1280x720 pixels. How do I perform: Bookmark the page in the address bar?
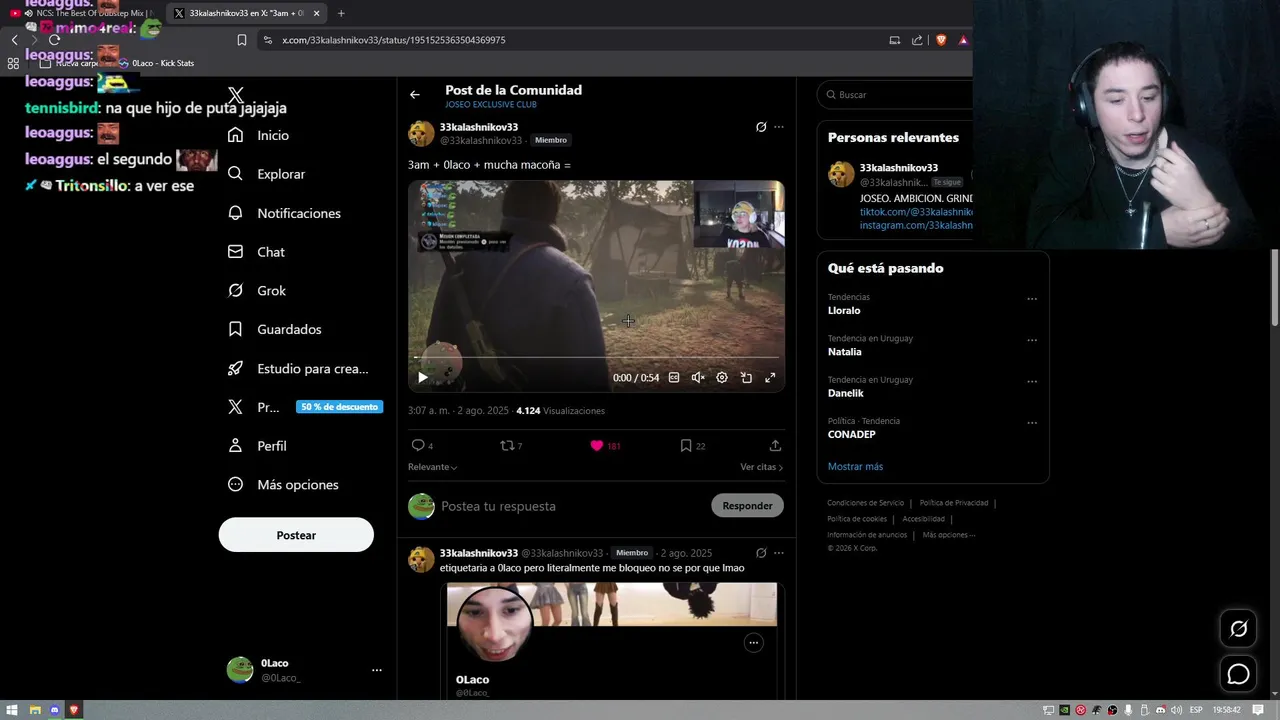[x=241, y=40]
